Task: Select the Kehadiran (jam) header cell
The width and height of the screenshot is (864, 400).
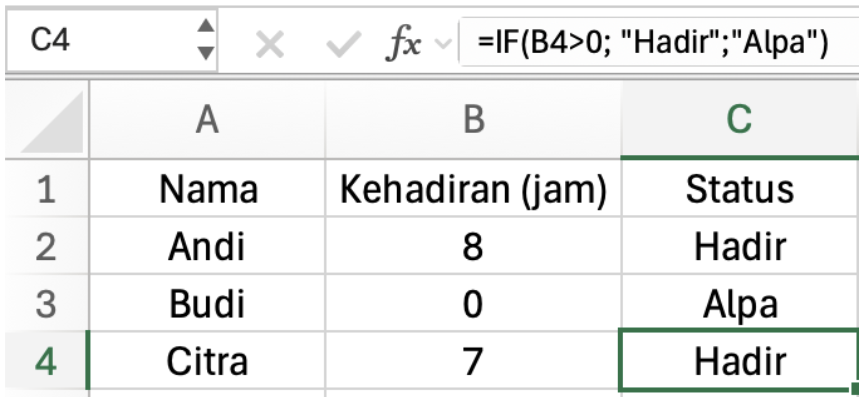Action: (x=473, y=189)
